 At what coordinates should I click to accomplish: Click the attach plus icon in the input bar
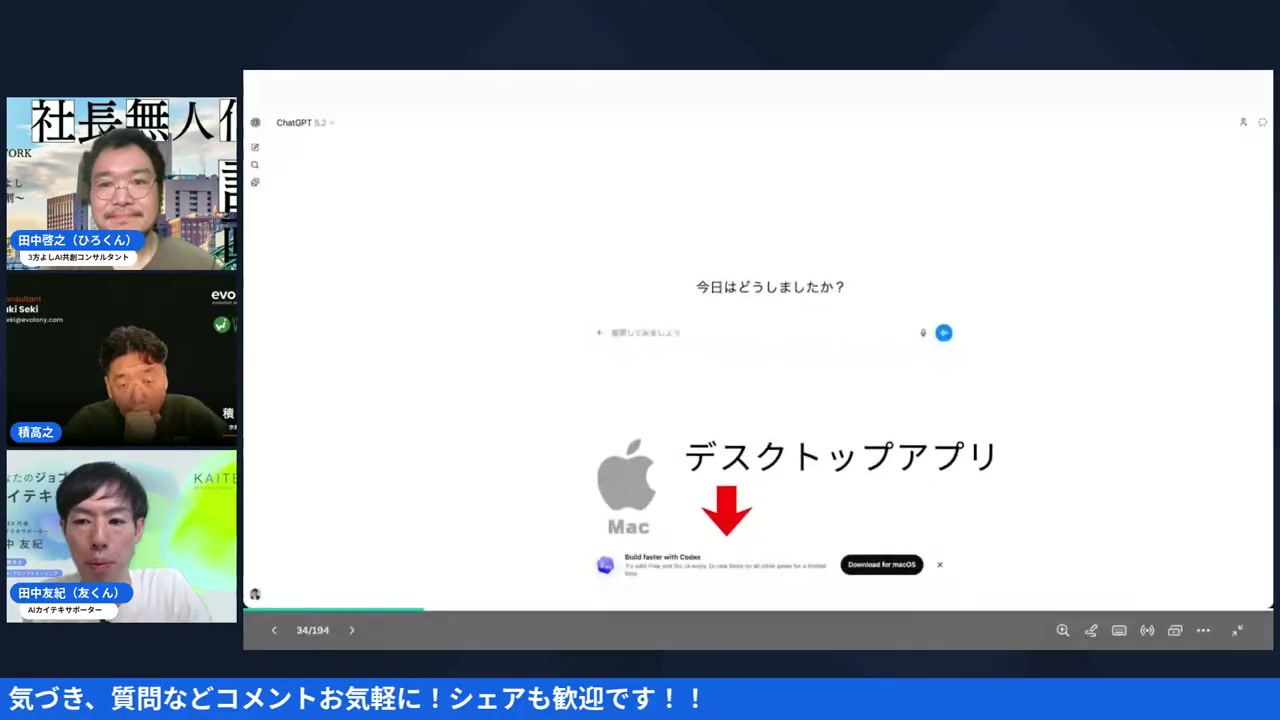[599, 333]
